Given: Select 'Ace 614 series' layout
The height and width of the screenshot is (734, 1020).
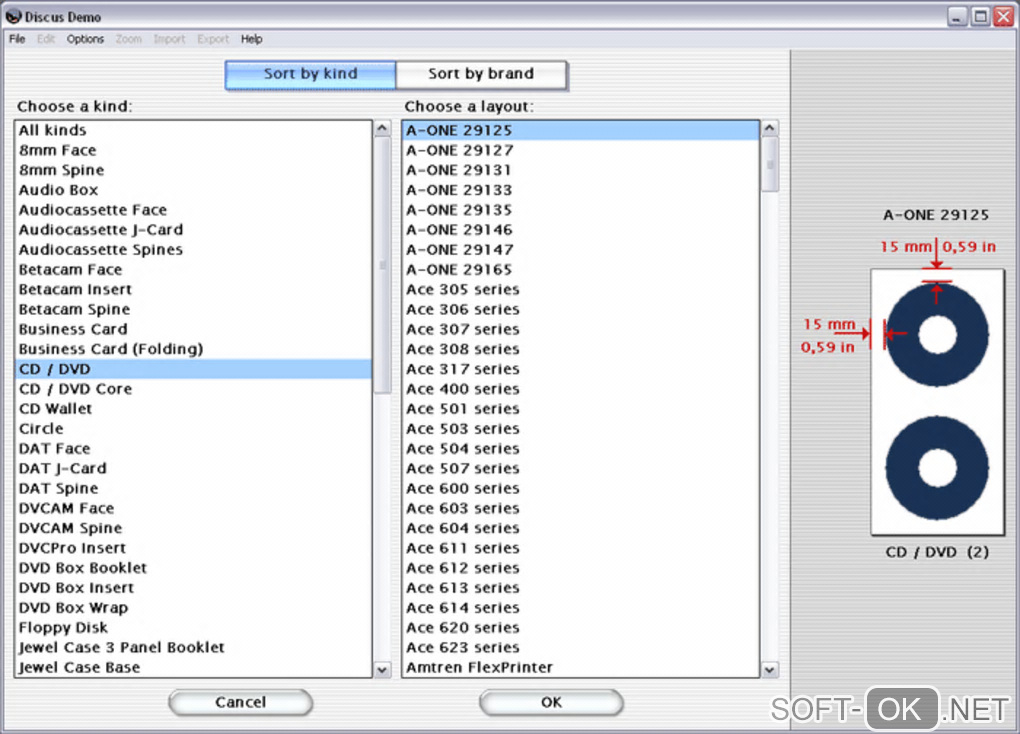Looking at the screenshot, I should (581, 608).
